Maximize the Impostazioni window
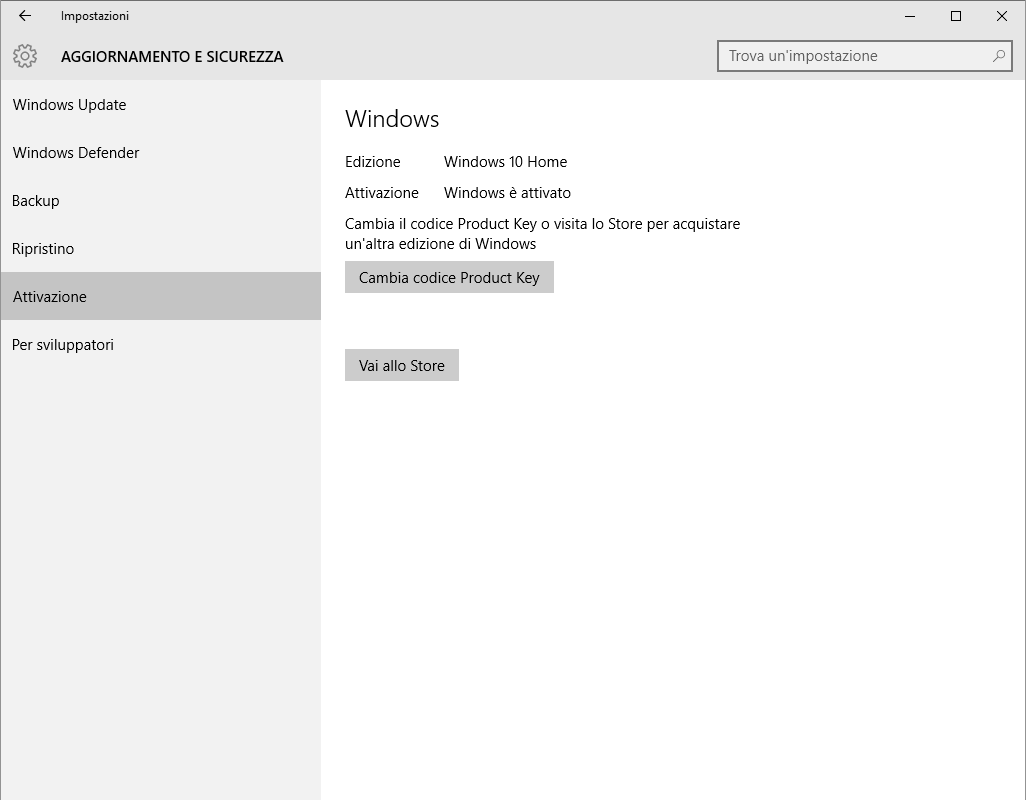 click(x=955, y=16)
